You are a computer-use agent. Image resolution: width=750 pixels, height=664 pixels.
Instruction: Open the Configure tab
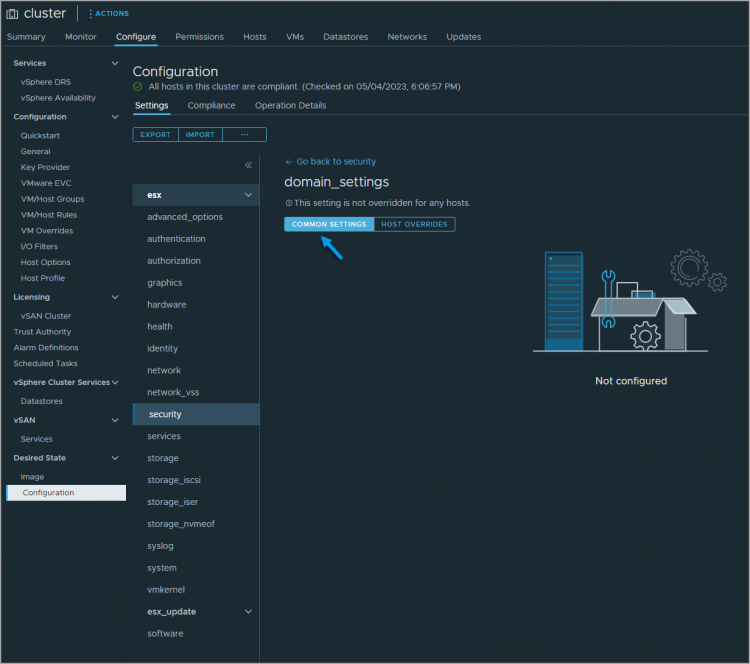(x=136, y=37)
